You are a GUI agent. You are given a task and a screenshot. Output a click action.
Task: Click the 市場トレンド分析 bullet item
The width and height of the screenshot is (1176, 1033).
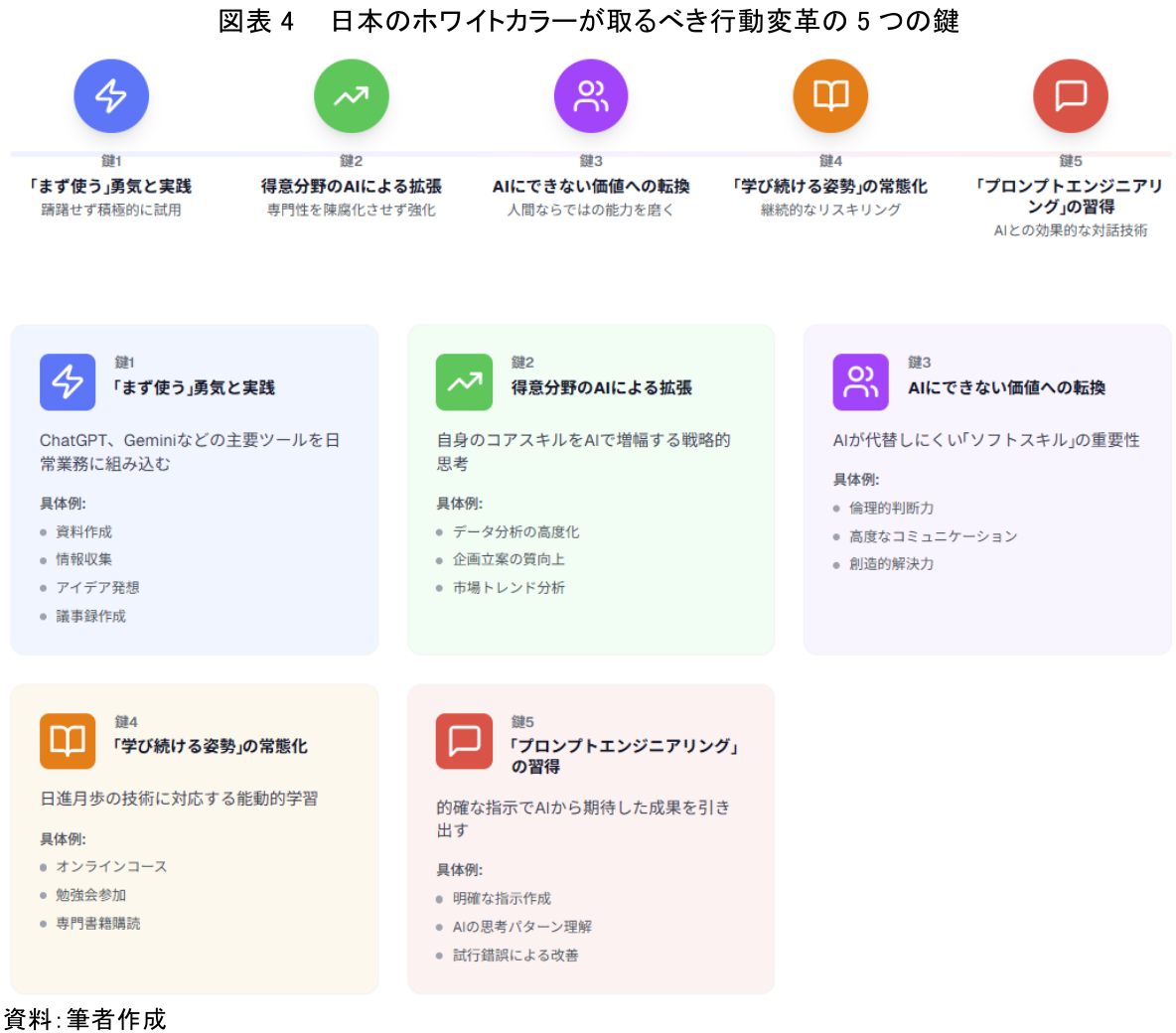pos(509,588)
